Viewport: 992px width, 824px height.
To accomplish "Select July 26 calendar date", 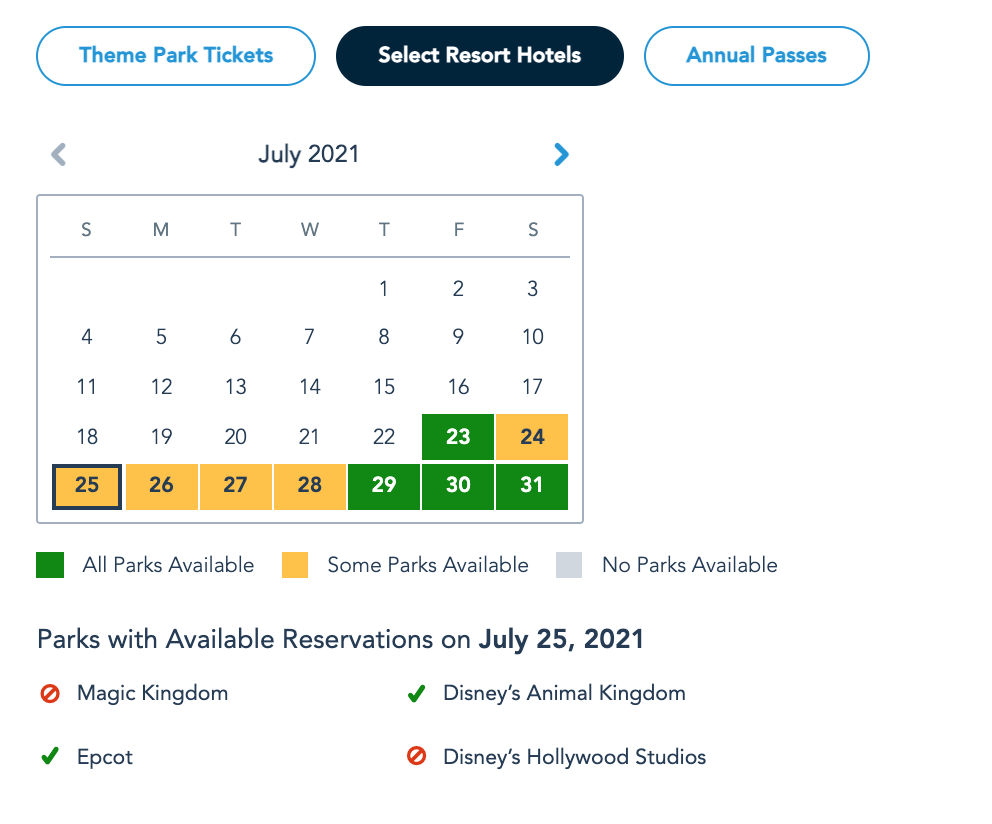I will click(161, 486).
